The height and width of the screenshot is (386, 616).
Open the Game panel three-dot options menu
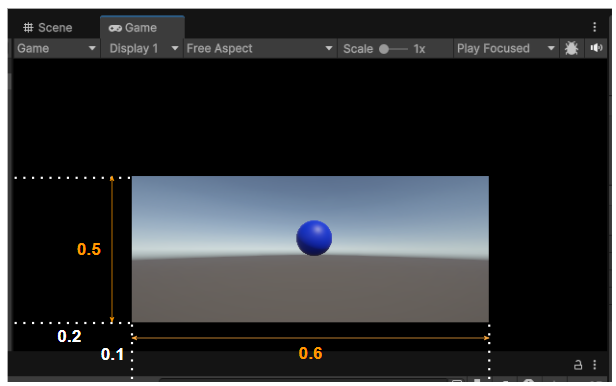[594, 27]
